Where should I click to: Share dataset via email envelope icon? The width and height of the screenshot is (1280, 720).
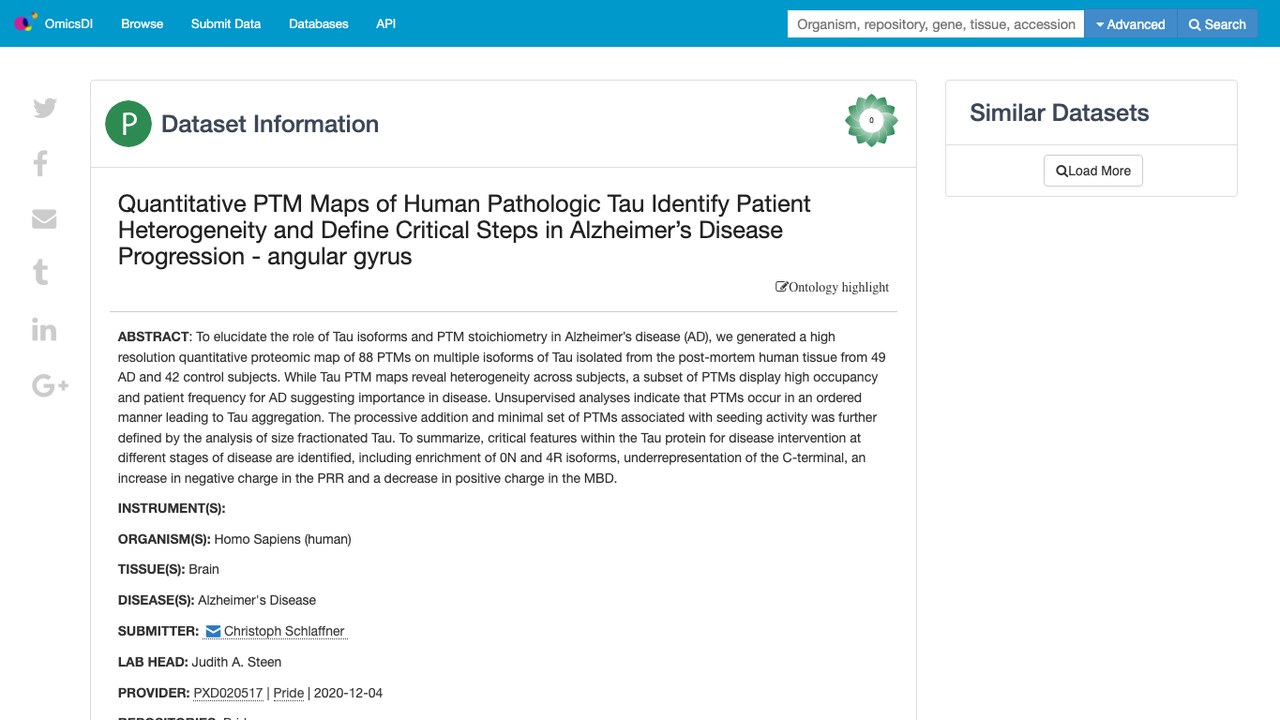coord(44,218)
